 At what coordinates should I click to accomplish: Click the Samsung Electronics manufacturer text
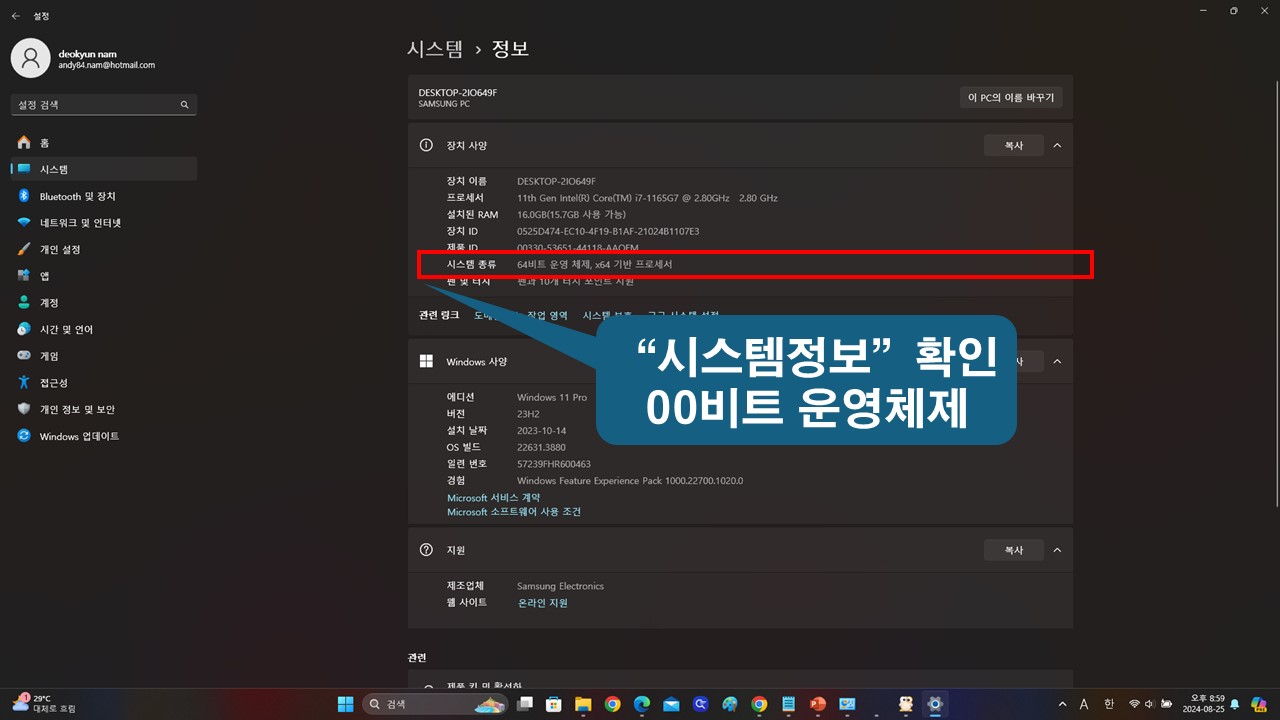560,586
